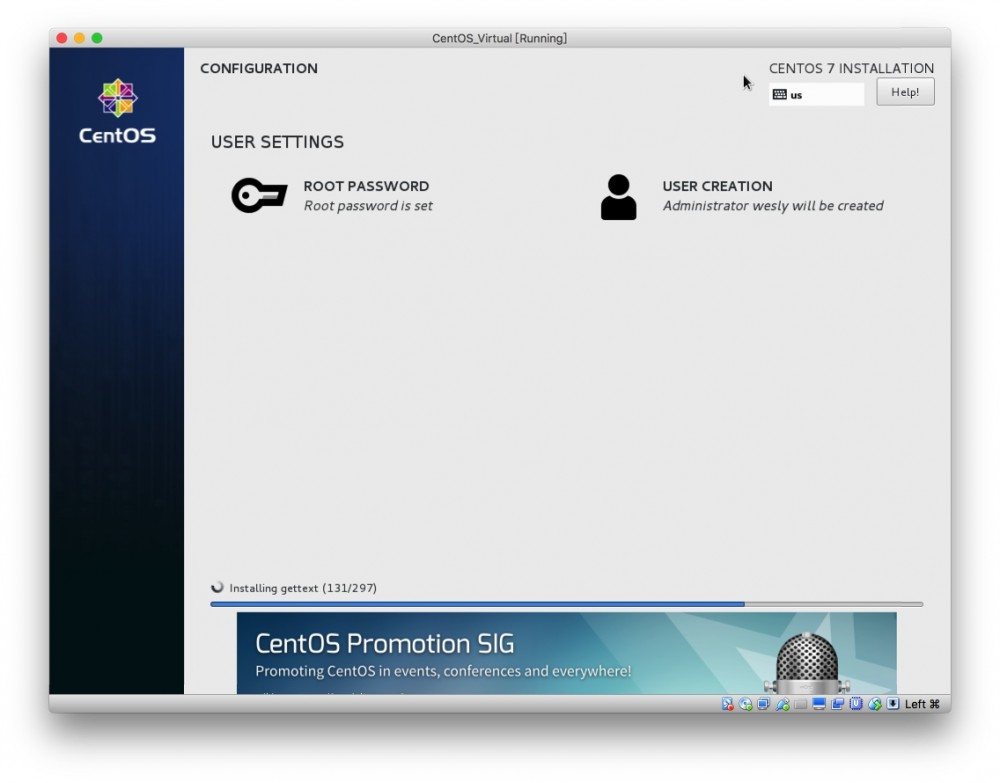The image size is (1000, 783).
Task: Click the overlapping blue screens recording icon
Action: point(837,704)
